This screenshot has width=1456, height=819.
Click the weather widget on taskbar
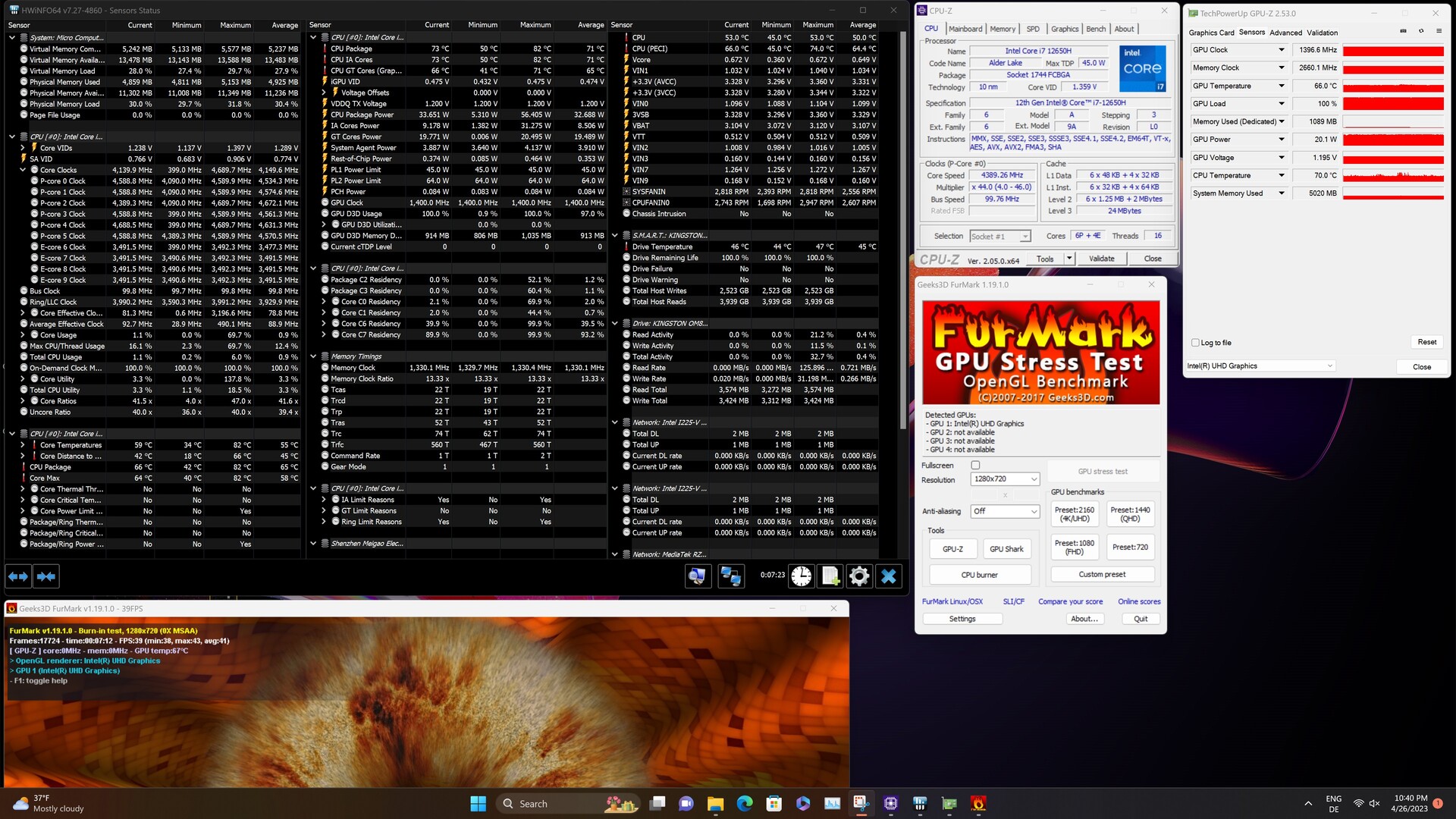pos(49,804)
